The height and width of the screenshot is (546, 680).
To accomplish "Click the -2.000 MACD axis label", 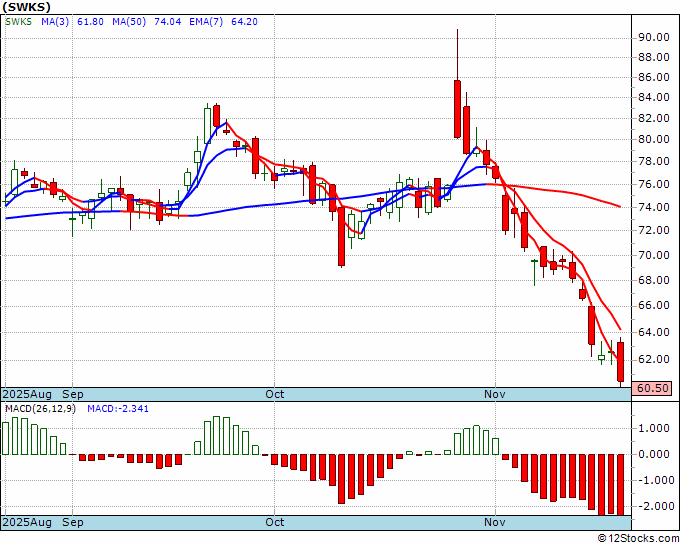I will (x=656, y=507).
